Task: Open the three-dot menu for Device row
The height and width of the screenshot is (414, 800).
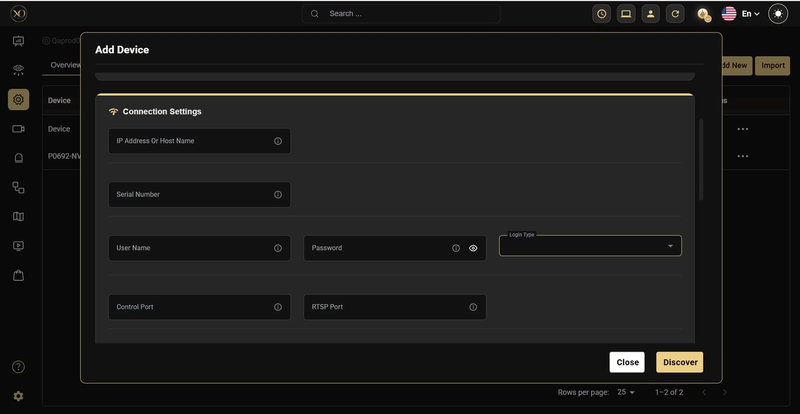Action: coord(743,129)
